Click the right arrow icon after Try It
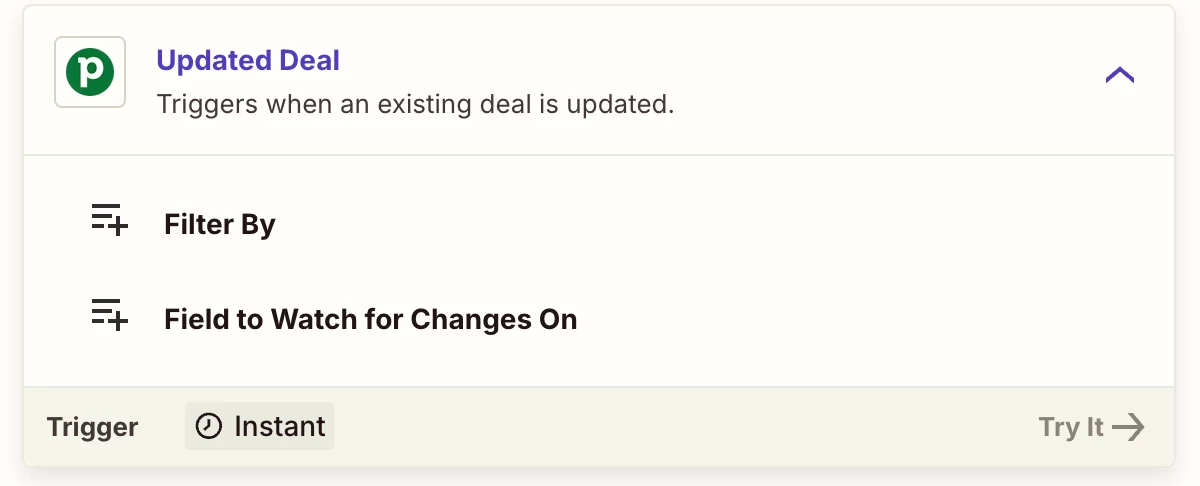 pyautogui.click(x=1129, y=428)
